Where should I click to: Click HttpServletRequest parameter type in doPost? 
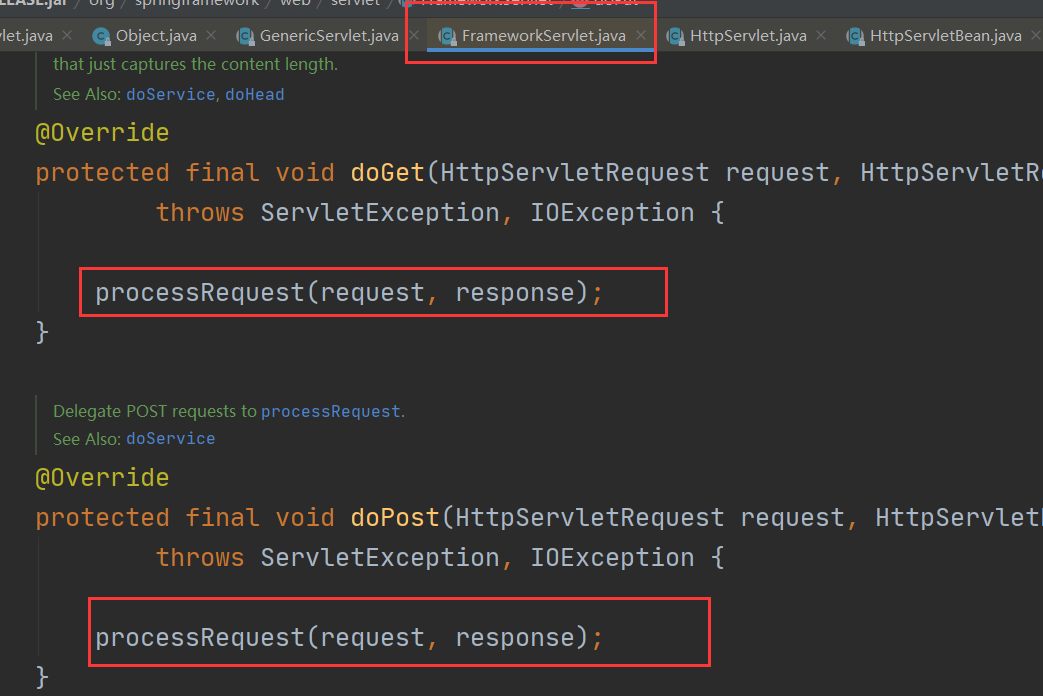tap(589, 518)
